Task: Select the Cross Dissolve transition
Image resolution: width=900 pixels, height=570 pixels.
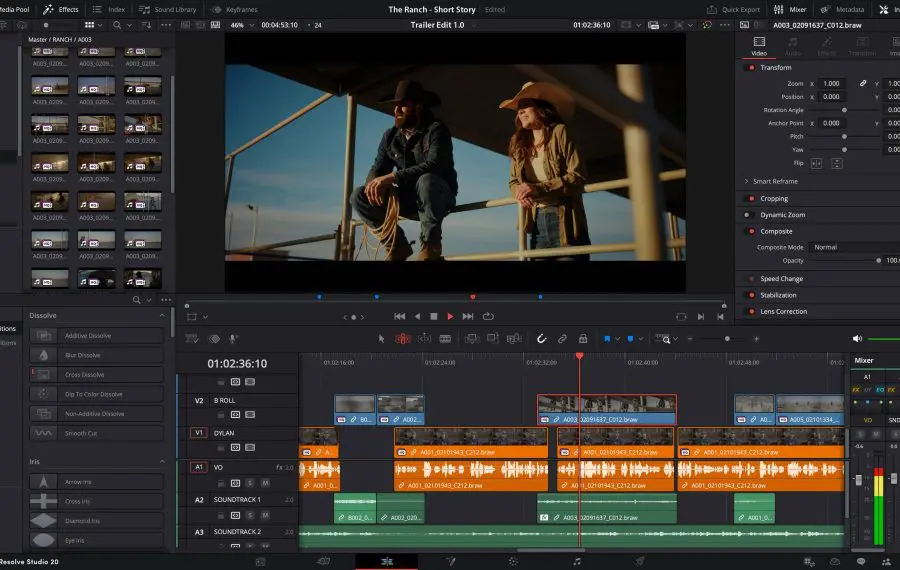Action: pos(96,375)
